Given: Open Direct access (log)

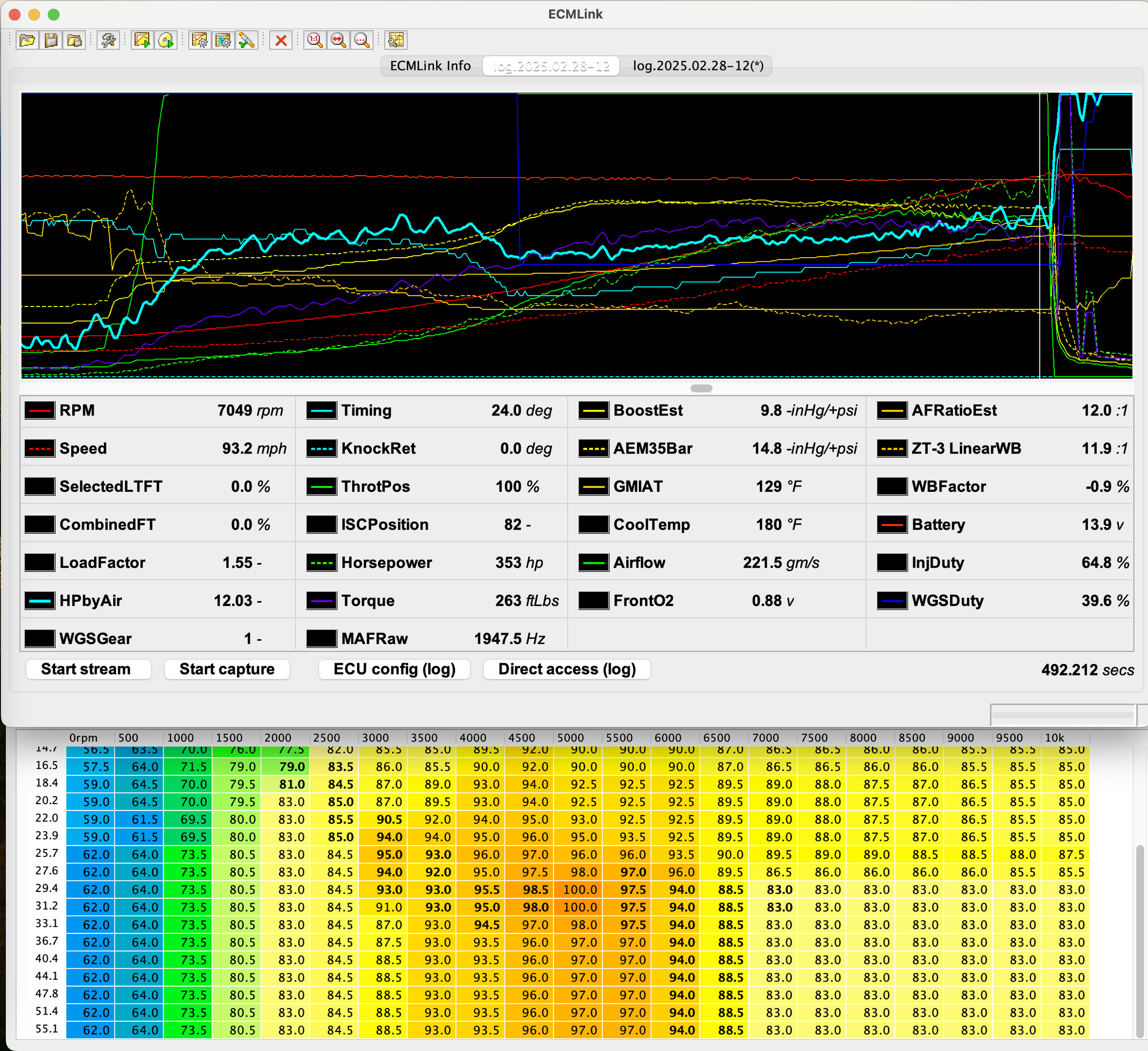Looking at the screenshot, I should [567, 669].
